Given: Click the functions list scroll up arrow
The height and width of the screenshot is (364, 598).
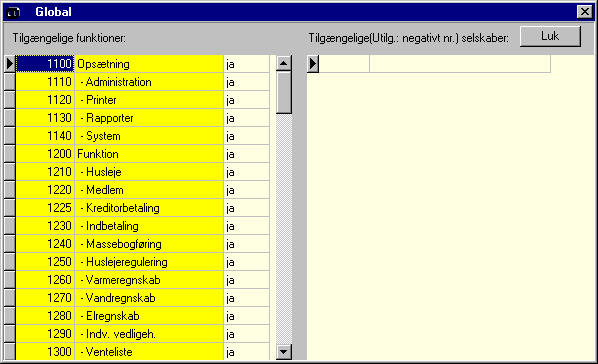Looking at the screenshot, I should click(284, 63).
